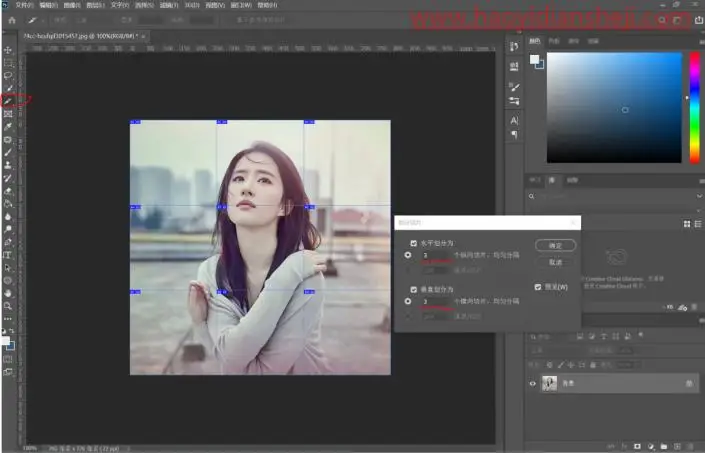Select the Horizontal Type tool
The height and width of the screenshot is (453, 705).
click(x=8, y=255)
